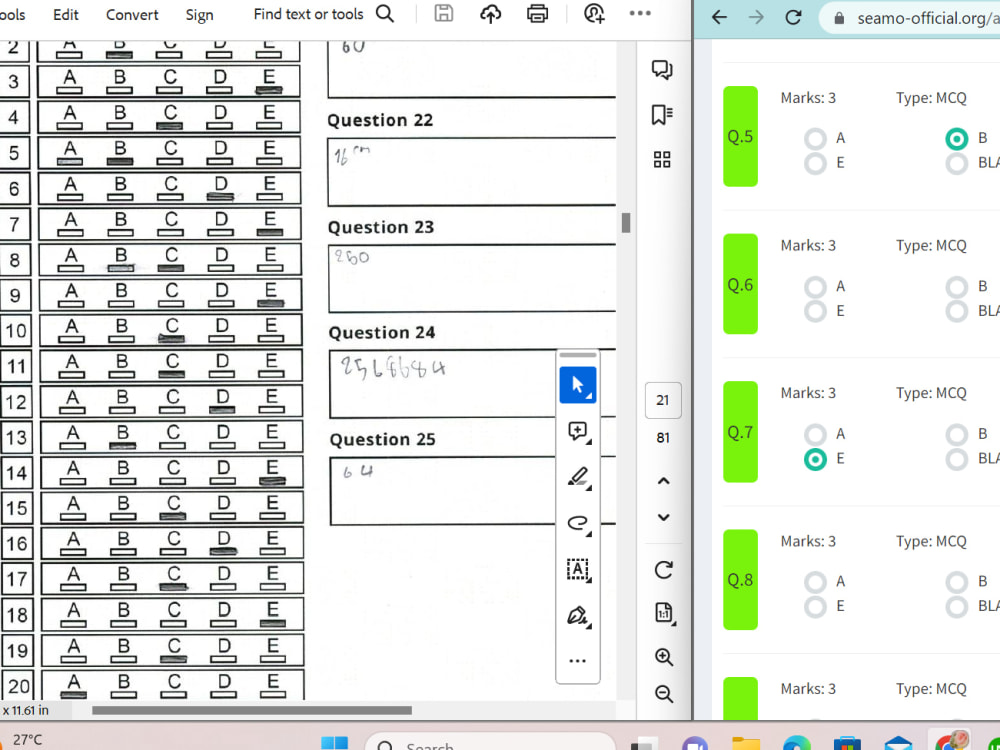Select option B for Q.8
The height and width of the screenshot is (750, 1000).
pos(957,582)
